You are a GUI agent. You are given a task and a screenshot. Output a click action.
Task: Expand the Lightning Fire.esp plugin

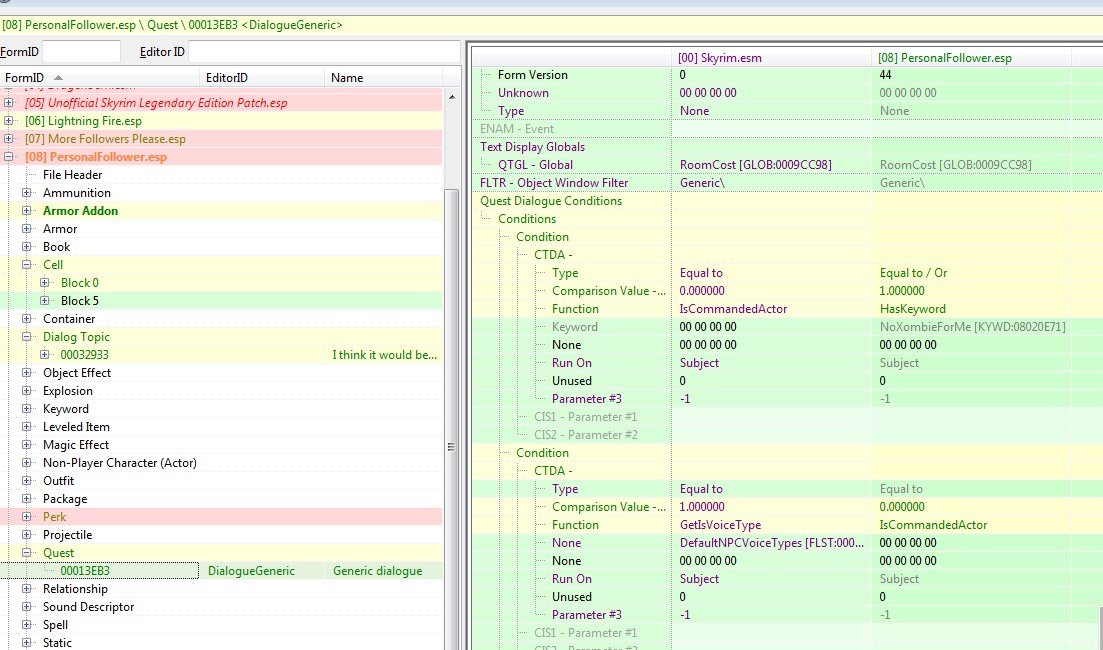coord(8,120)
